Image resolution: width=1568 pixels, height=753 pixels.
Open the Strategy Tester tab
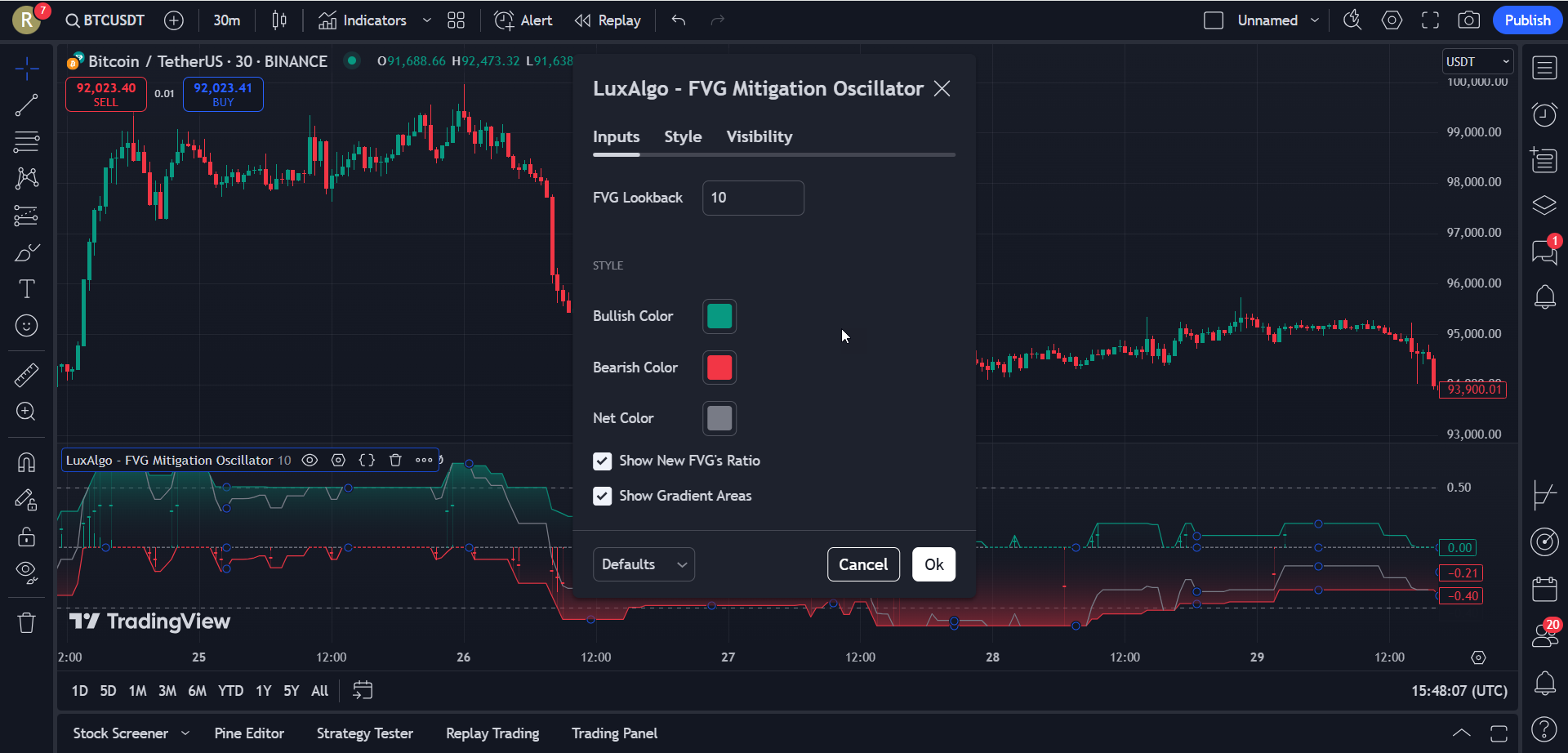click(x=365, y=733)
